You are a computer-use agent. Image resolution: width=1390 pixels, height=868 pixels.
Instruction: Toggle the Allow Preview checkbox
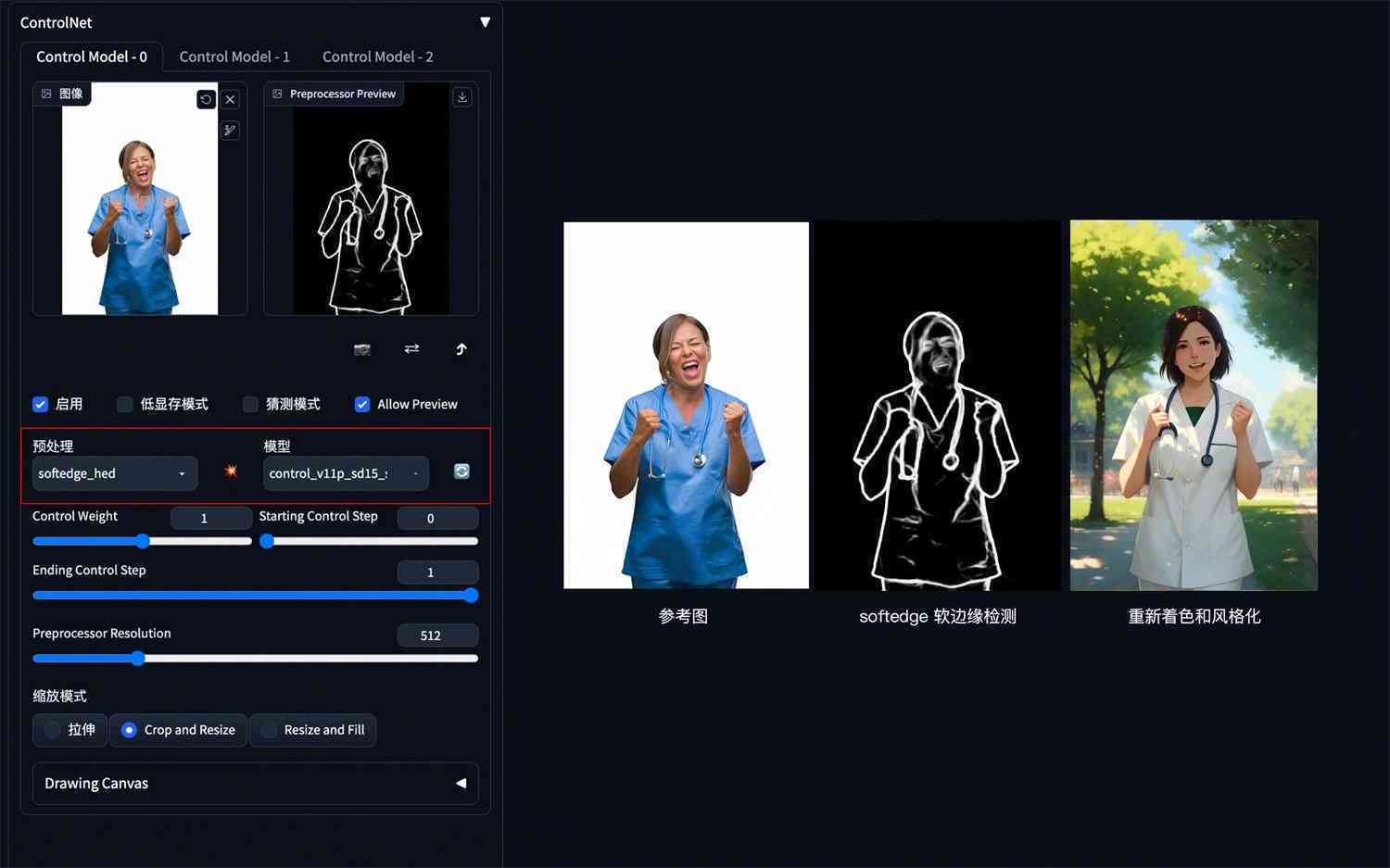362,404
